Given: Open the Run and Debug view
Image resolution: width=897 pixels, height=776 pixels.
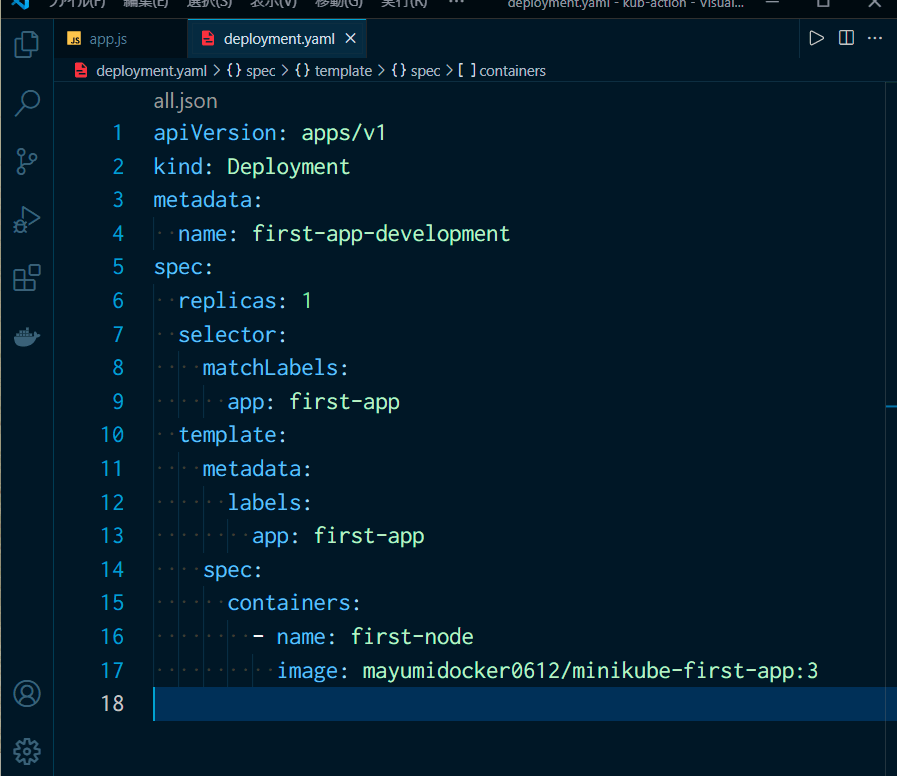Looking at the screenshot, I should click(26, 220).
